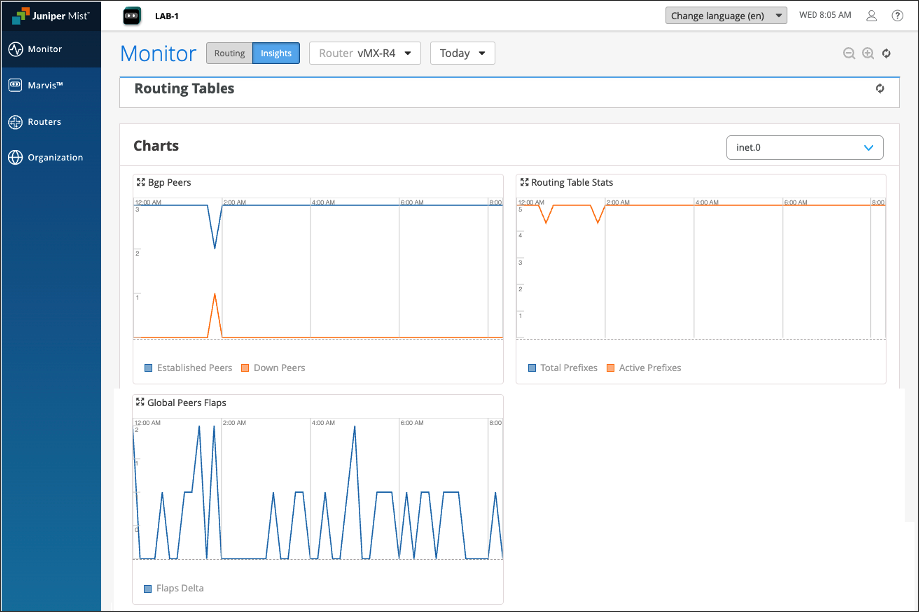Screen dimensions: 921x613
Task: Expand the Global Peers Flaps chart
Action: pos(141,403)
